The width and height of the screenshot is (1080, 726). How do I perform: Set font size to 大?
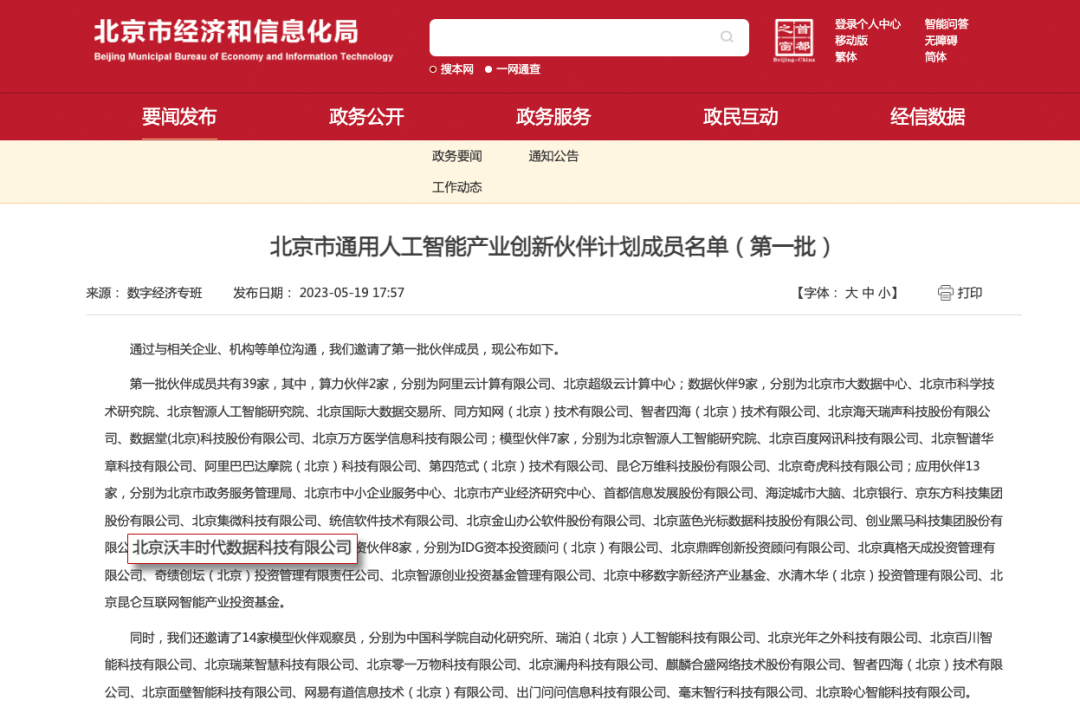coord(851,293)
